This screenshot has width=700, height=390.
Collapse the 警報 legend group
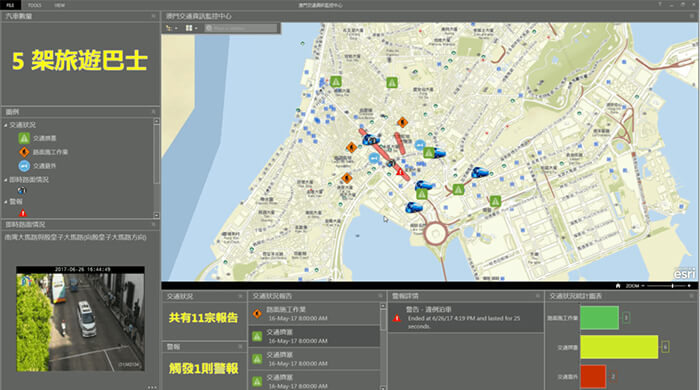(6, 202)
